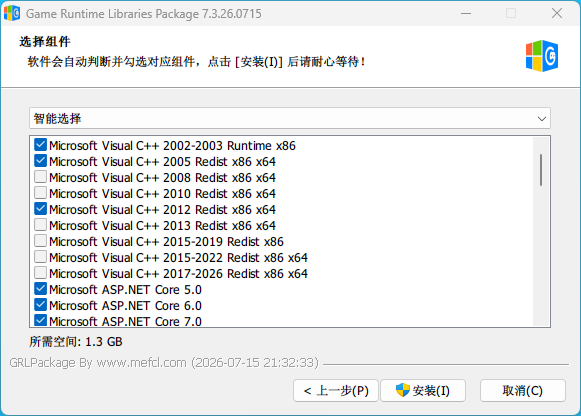581x416 pixels.
Task: Uncheck Visual C++ 2005 Redist x86 x64
Action: point(40,161)
